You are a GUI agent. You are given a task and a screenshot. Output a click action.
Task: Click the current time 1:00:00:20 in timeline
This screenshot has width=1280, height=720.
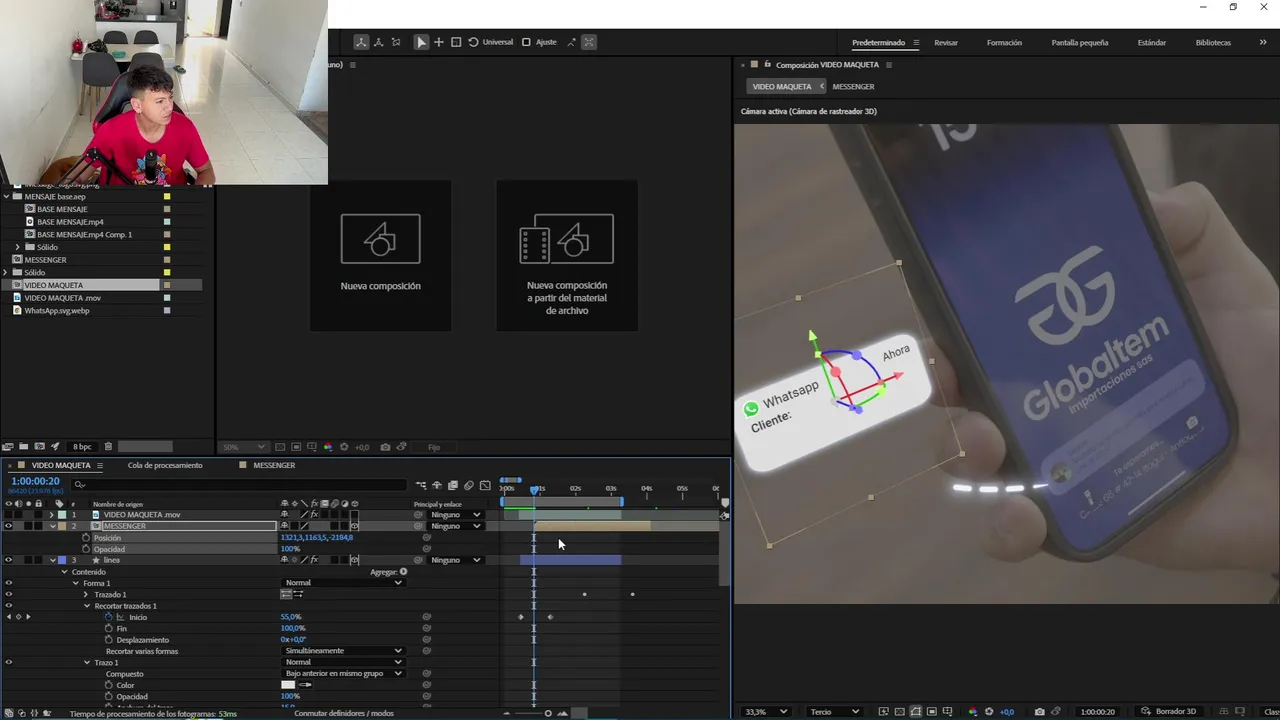pyautogui.click(x=35, y=481)
